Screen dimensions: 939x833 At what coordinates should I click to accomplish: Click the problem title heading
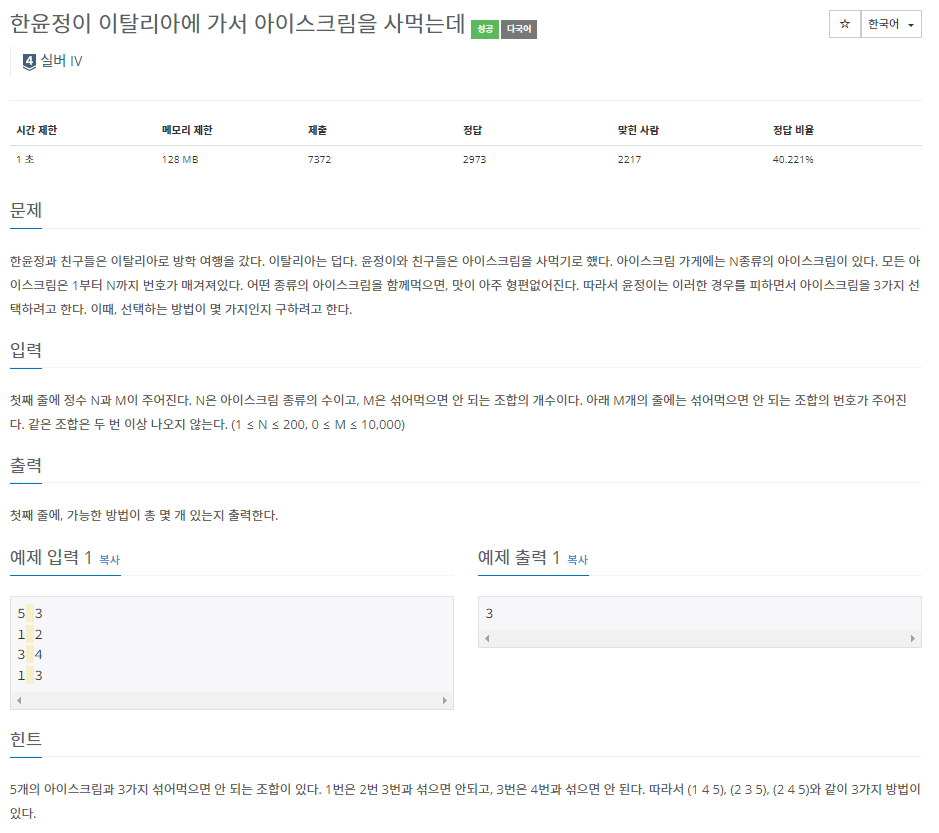(x=238, y=24)
